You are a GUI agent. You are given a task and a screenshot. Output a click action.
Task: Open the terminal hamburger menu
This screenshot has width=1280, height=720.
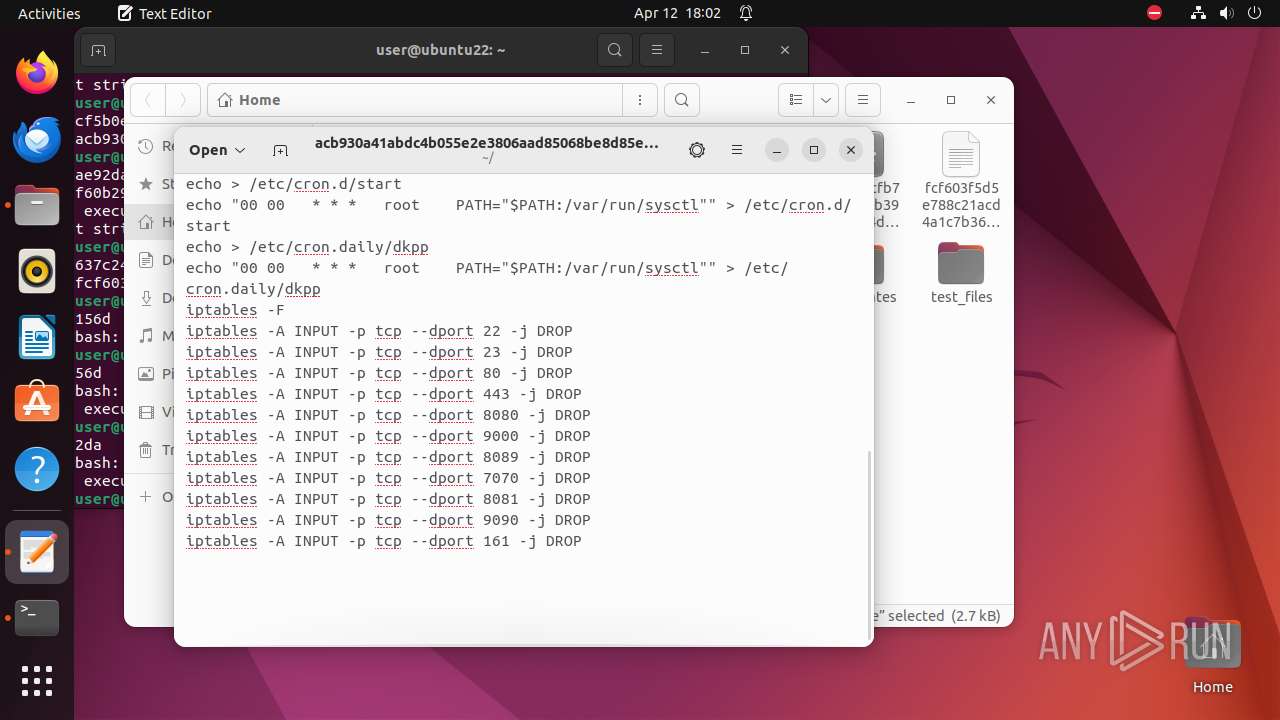pos(656,50)
